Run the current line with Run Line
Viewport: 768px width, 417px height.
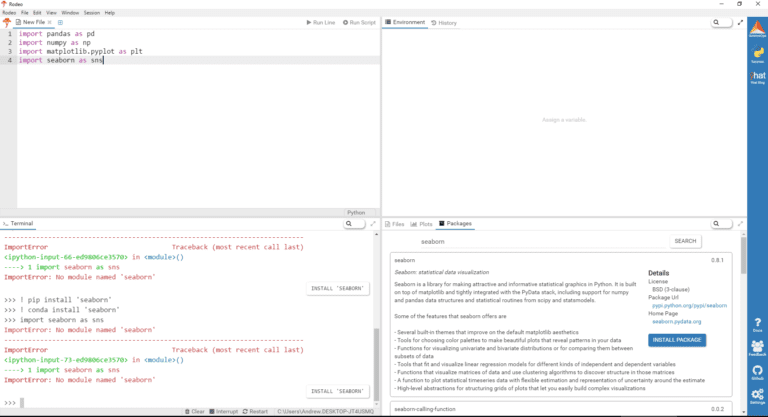pos(321,22)
